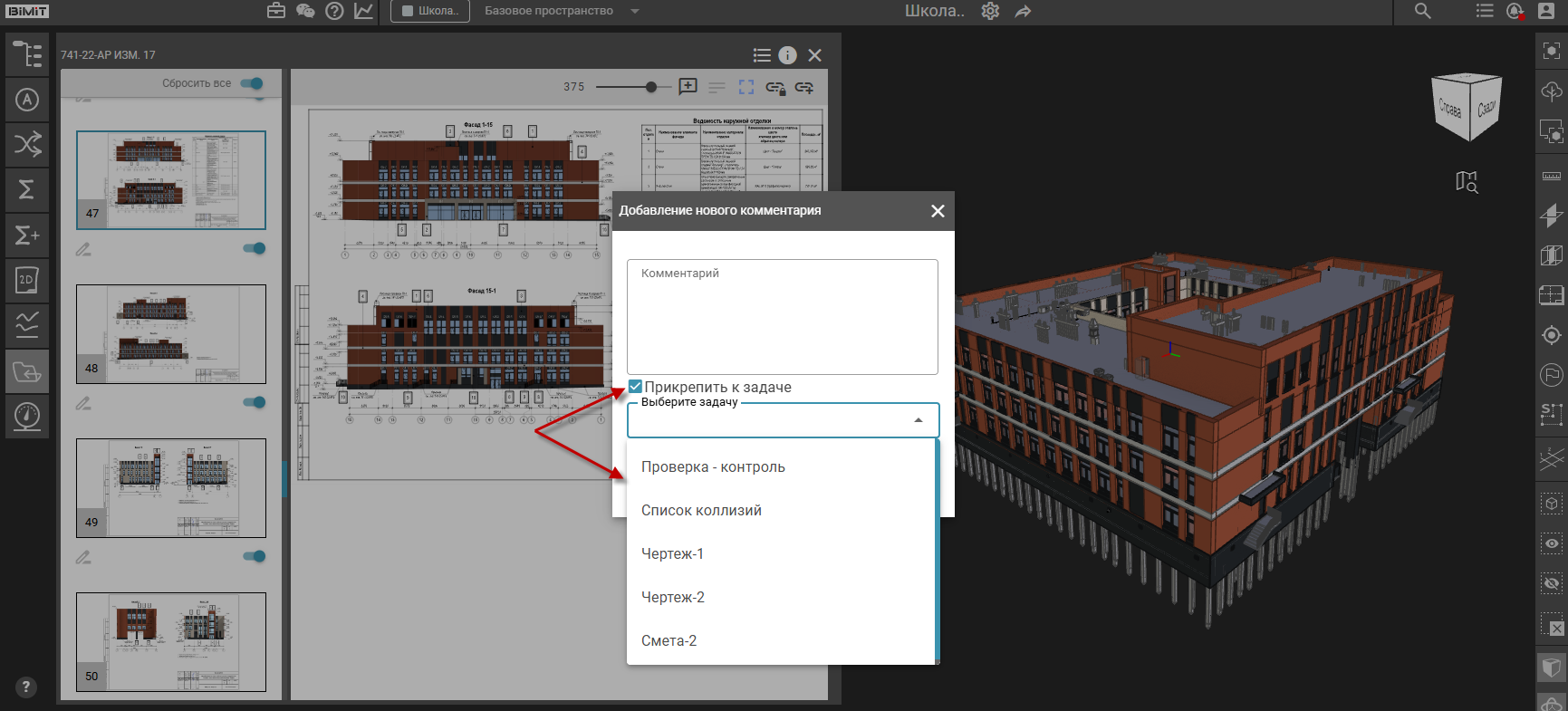
Task: Select 'Смета-2' from the task list
Action: tap(781, 641)
